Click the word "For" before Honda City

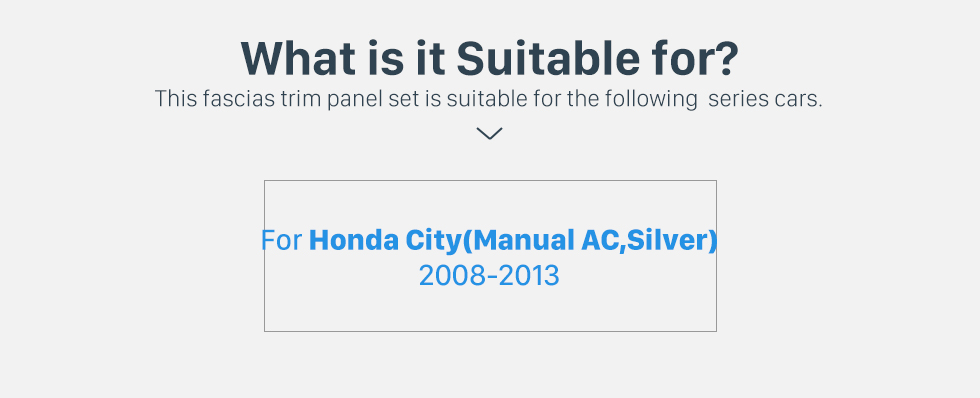281,241
